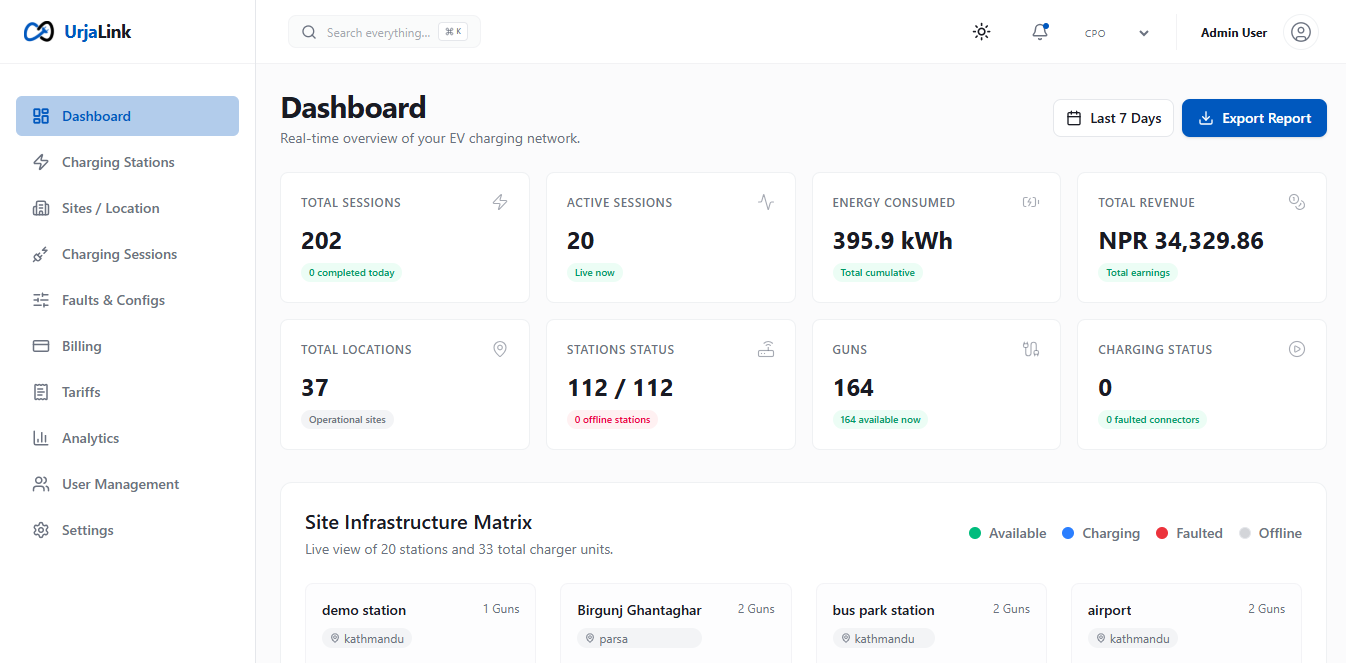Click the Analytics bar chart icon
This screenshot has width=1346, height=663.
[x=41, y=438]
